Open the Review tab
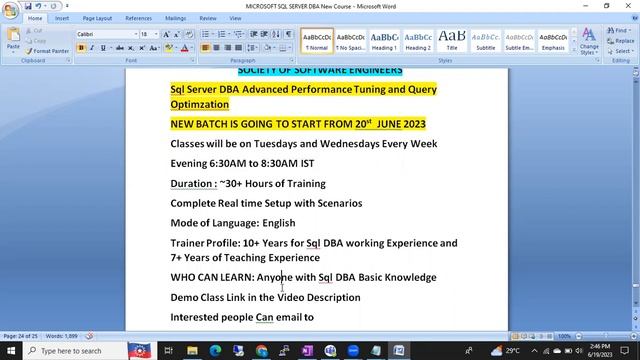Viewport: 640px width, 360px height. [208, 18]
